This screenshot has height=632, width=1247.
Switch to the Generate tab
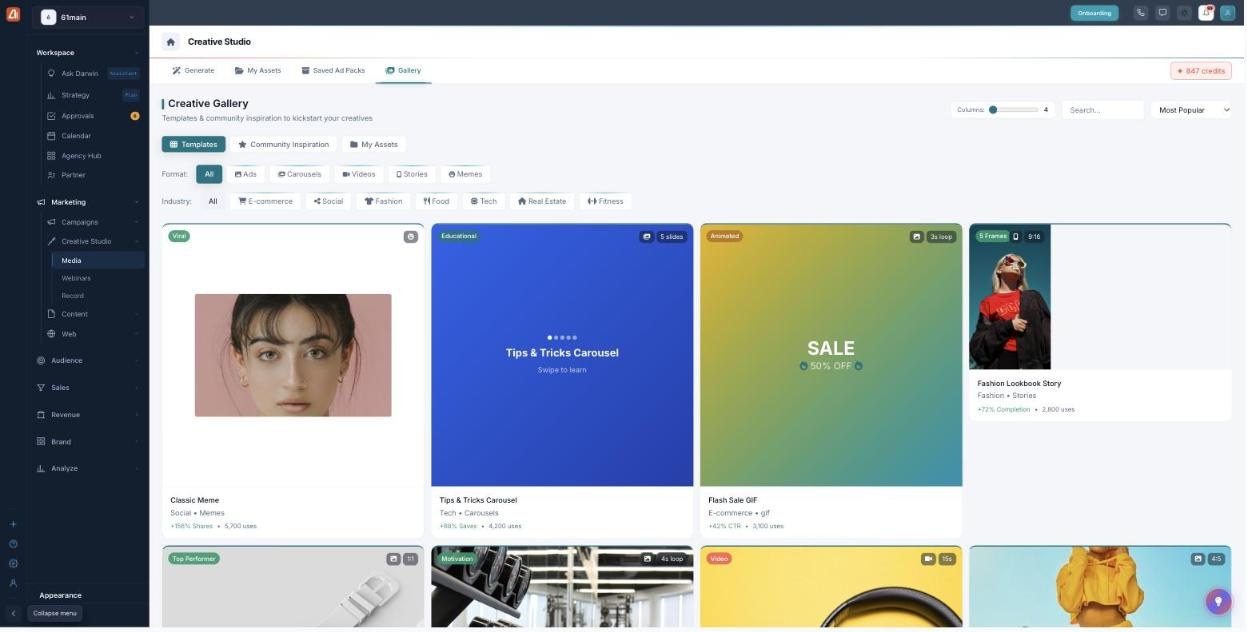[x=193, y=71]
